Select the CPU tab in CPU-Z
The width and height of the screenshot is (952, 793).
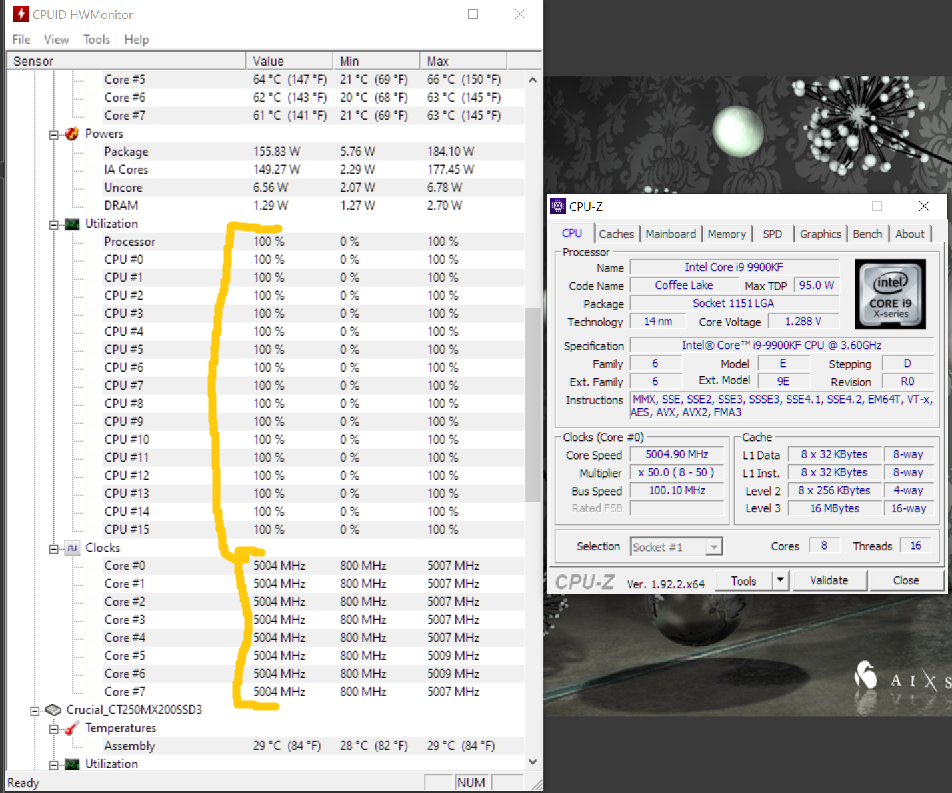point(572,233)
